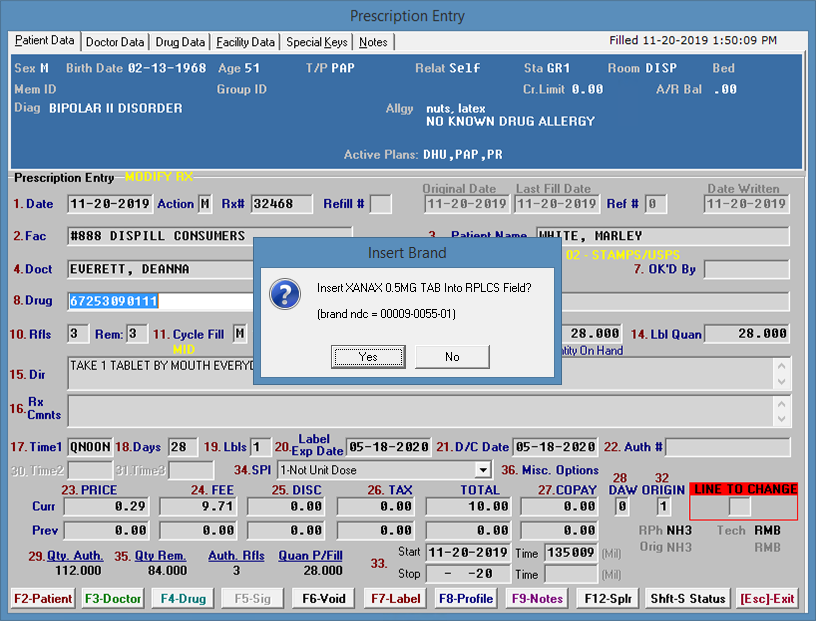Viewport: 816px width, 621px height.
Task: Click the F12-Splr button
Action: 607,598
